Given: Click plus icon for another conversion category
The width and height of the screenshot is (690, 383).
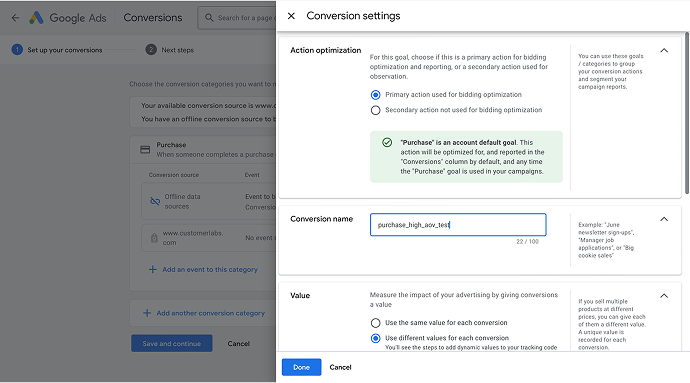Looking at the screenshot, I should coord(147,313).
